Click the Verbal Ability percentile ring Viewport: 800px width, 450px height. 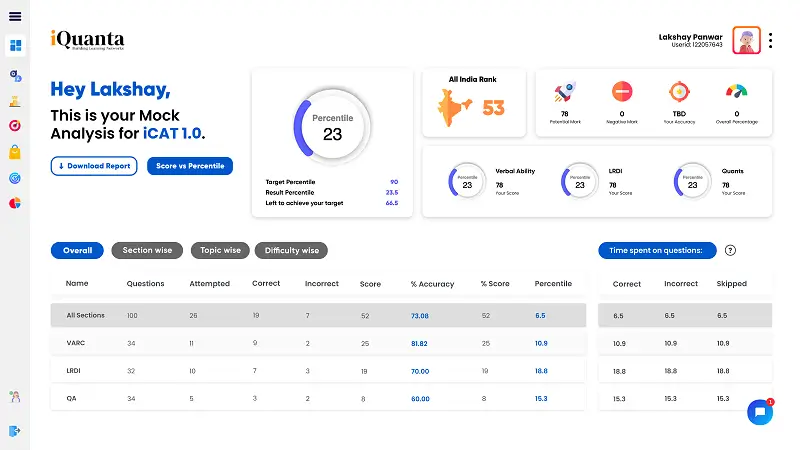[x=467, y=182]
